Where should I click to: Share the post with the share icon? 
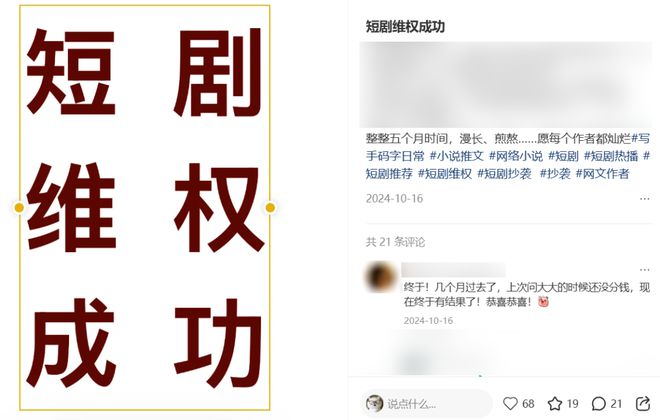pos(642,403)
